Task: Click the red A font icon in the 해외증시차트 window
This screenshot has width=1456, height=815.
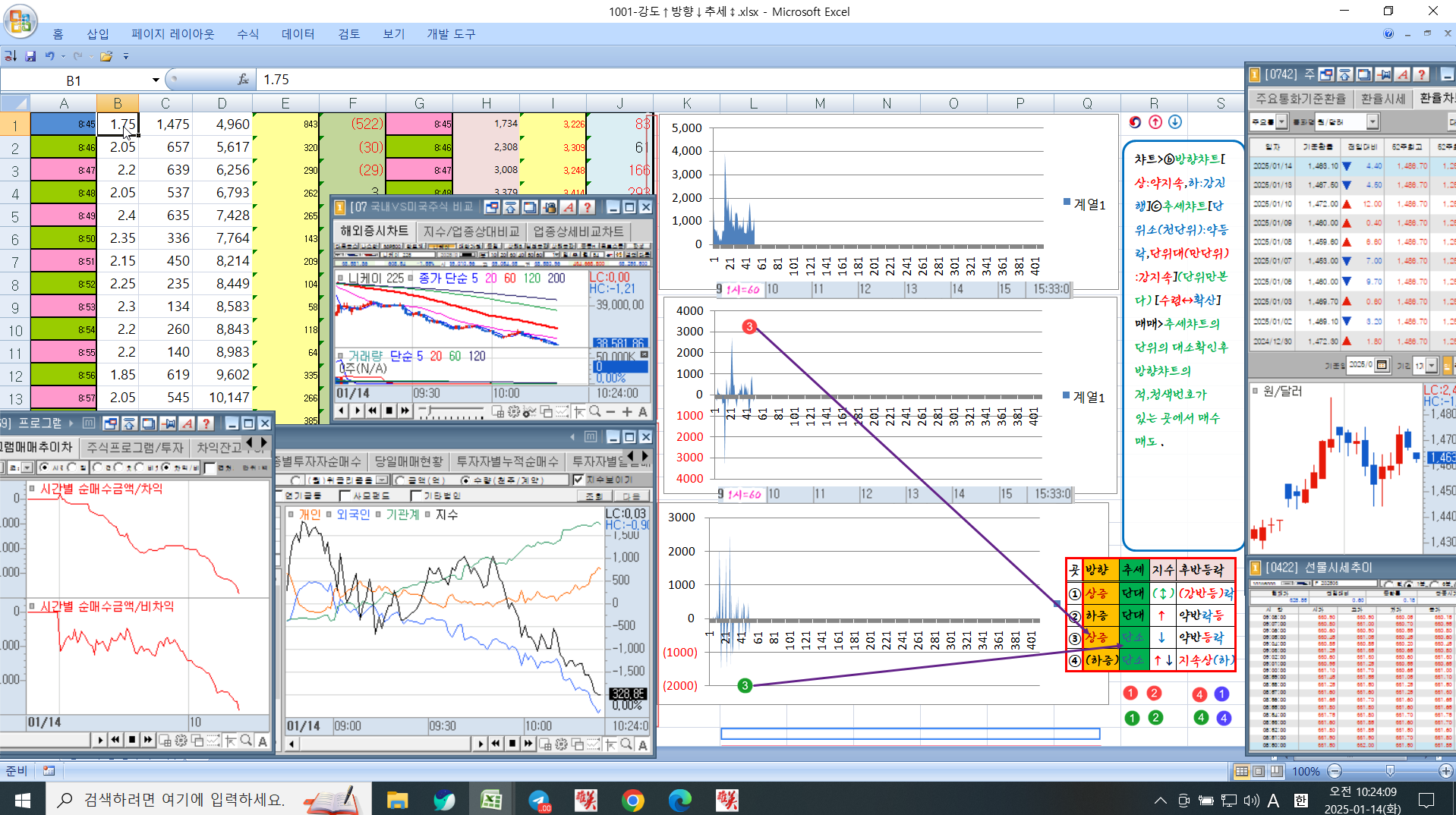Action: coord(568,207)
